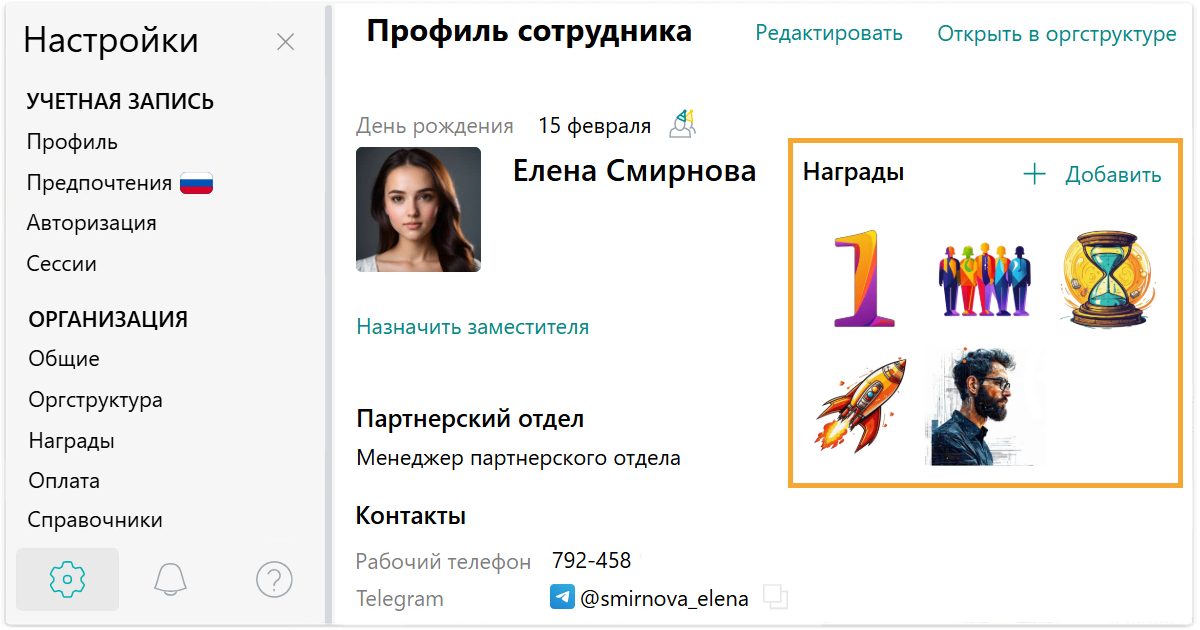This screenshot has height=630, width=1200.
Task: Click the bearded man award image
Action: pyautogui.click(x=984, y=405)
